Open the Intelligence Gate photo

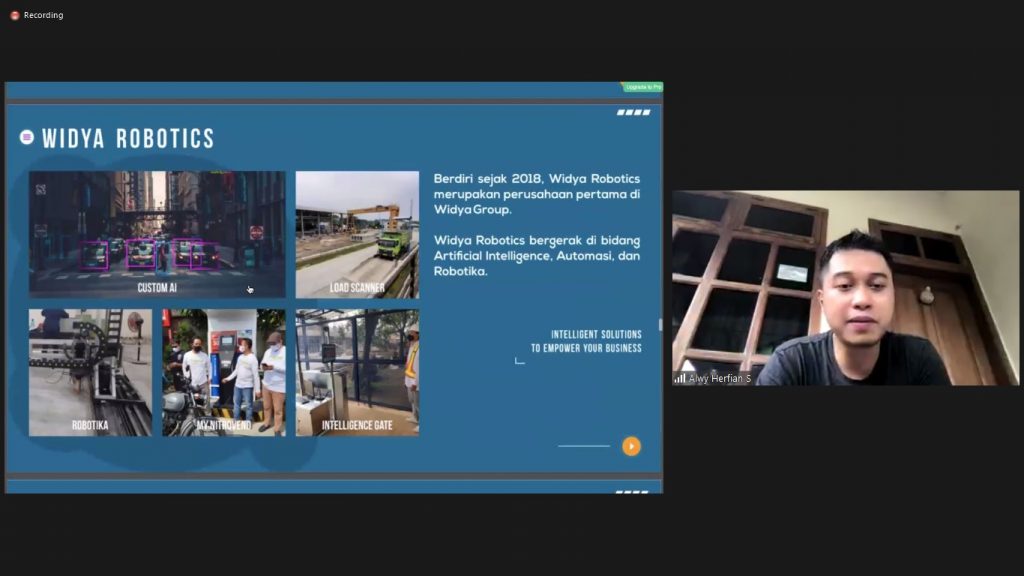(357, 372)
